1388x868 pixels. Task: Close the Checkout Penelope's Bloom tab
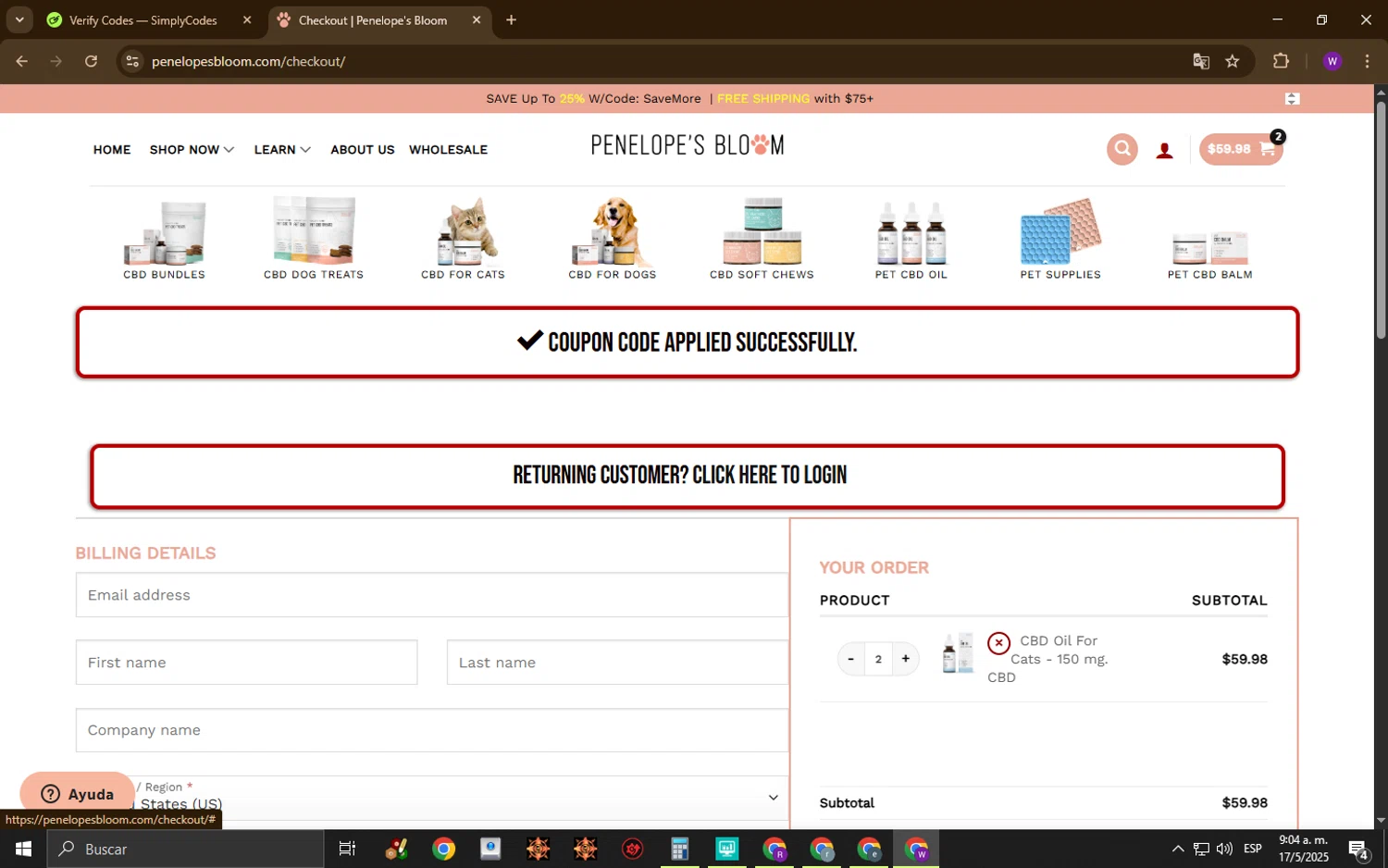(477, 20)
